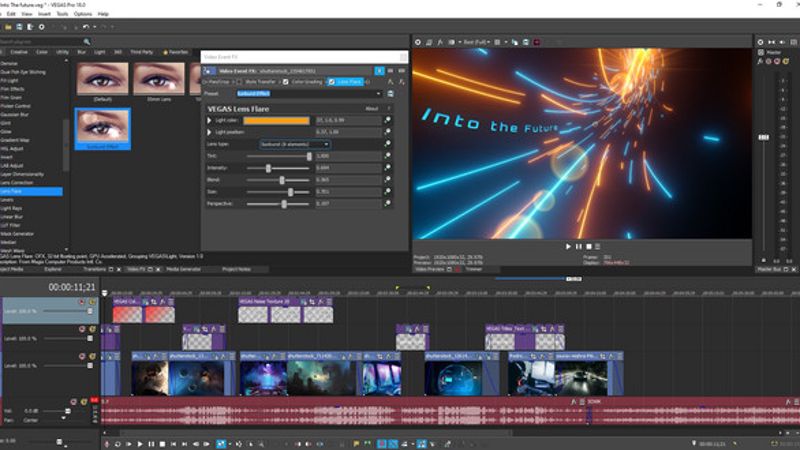Viewport: 800px width, 450px height.
Task: Open the preview quality Best (Full) dropdown
Action: coord(477,42)
